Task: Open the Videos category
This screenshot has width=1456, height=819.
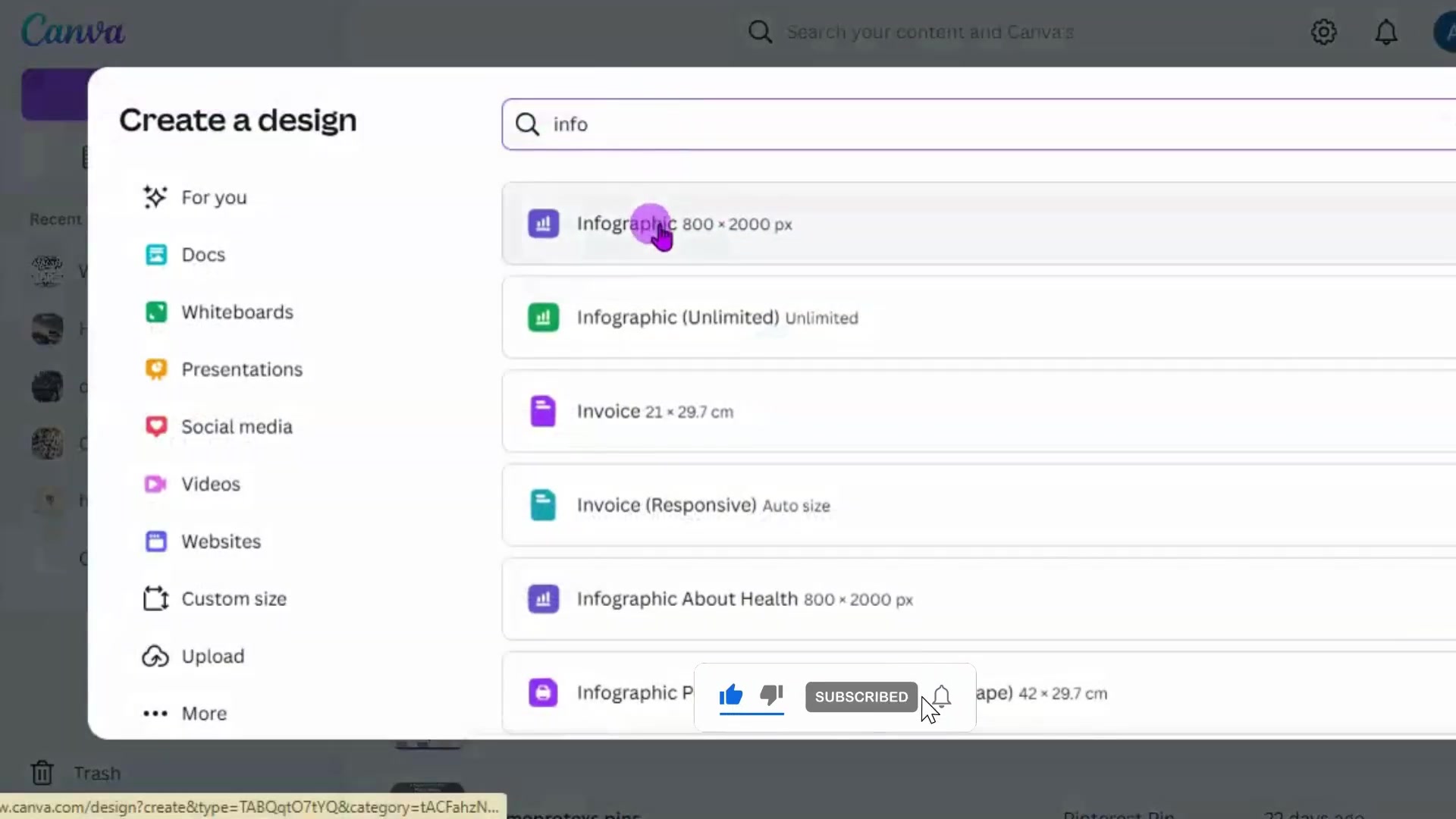Action: [210, 484]
